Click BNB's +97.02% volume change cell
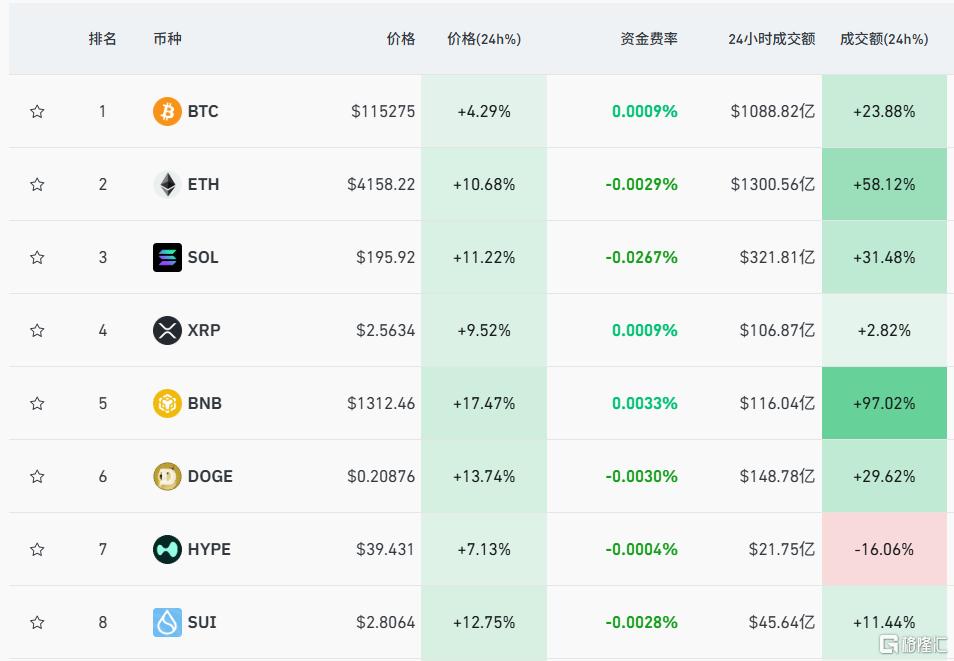The height and width of the screenshot is (661, 954). [884, 403]
